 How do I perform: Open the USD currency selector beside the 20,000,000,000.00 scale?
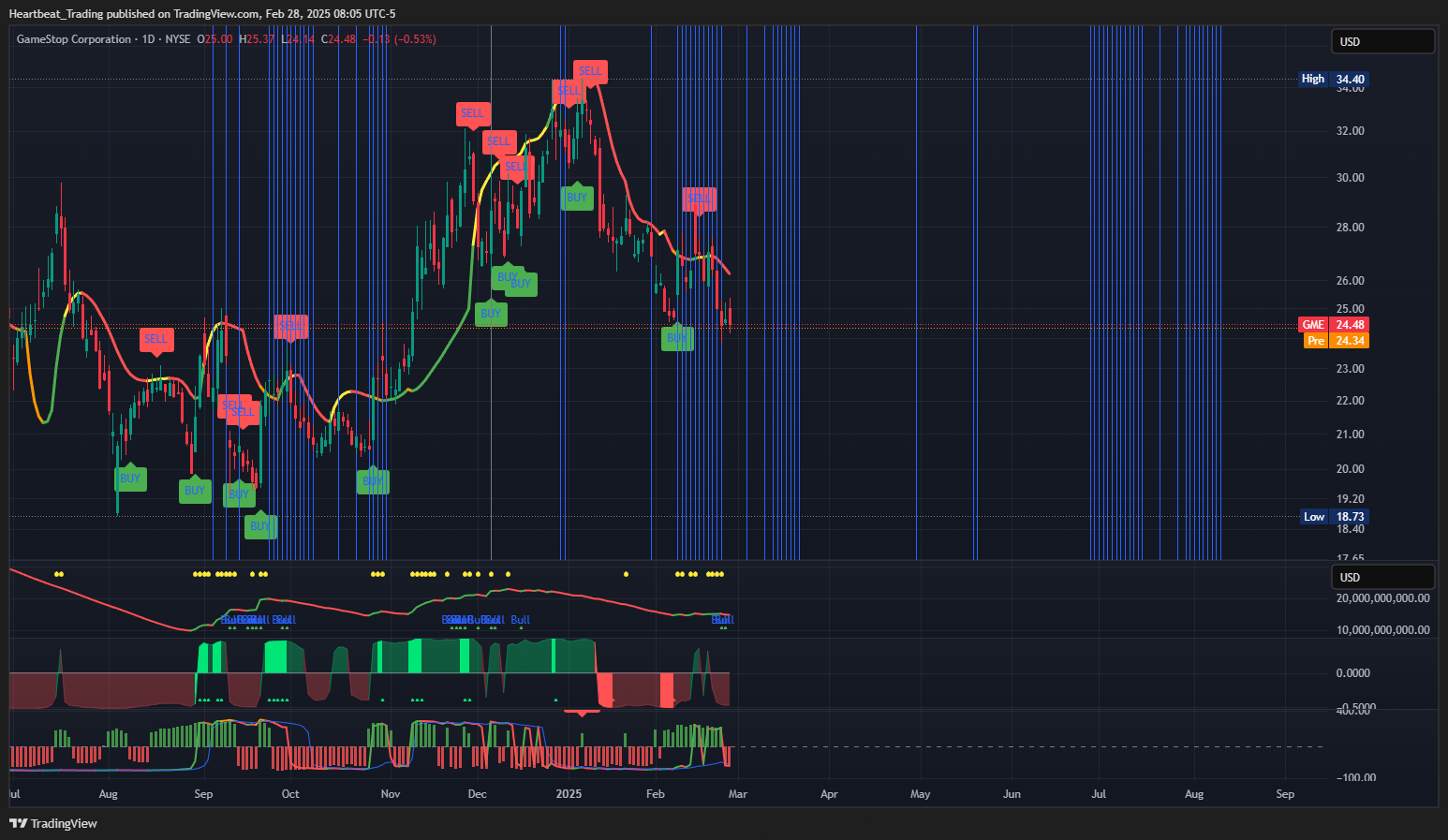(x=1382, y=577)
